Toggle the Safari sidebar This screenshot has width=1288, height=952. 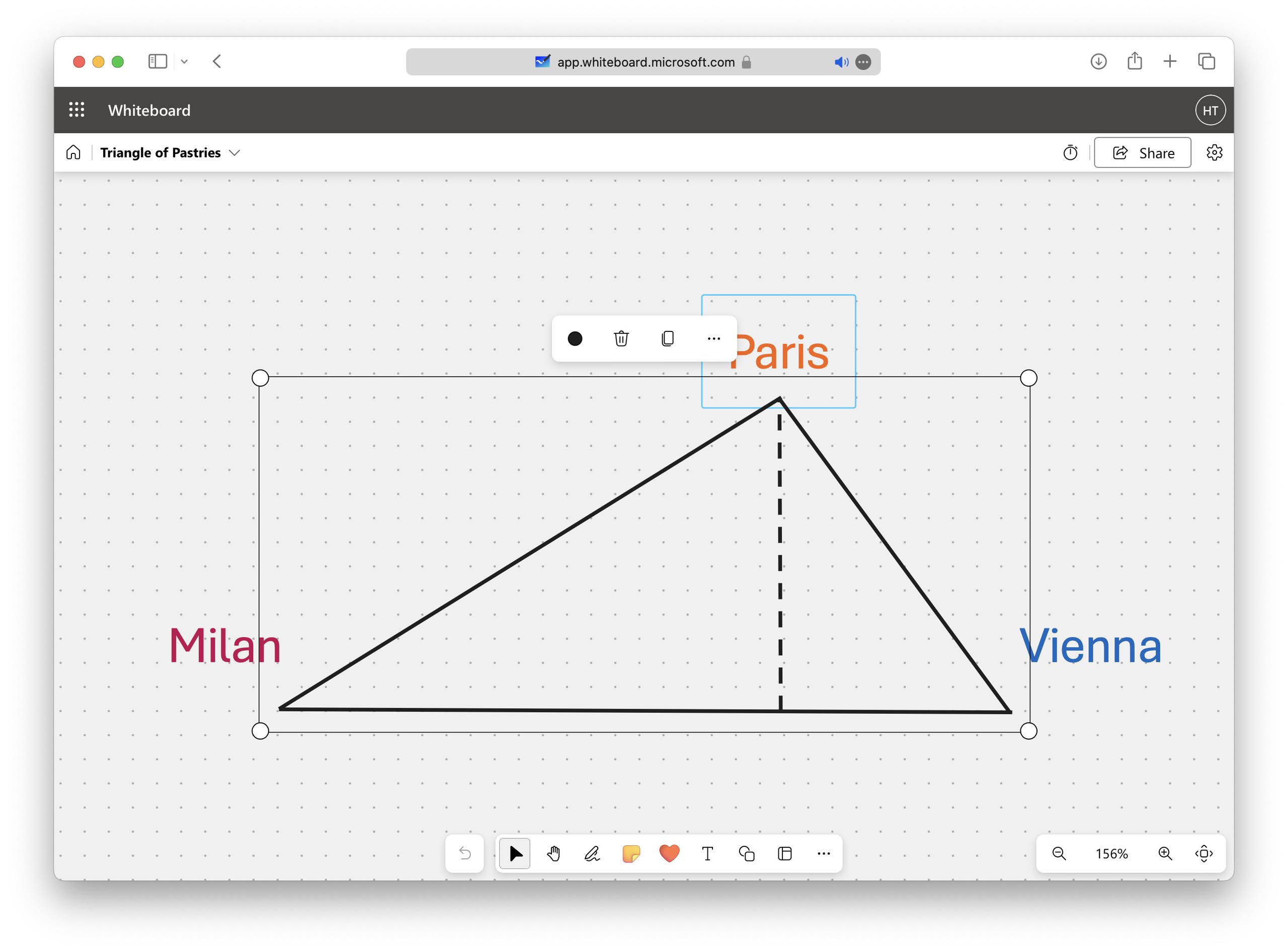pyautogui.click(x=157, y=61)
